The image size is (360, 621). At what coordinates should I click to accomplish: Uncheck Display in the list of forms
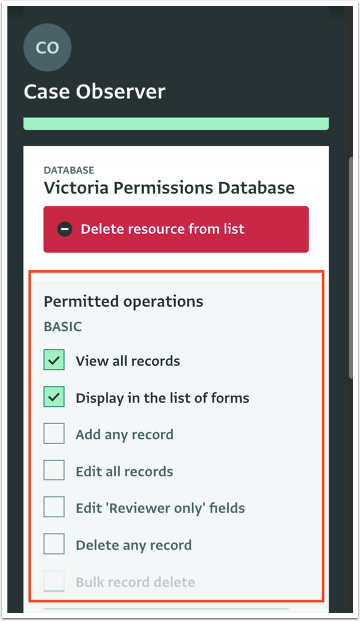click(54, 397)
